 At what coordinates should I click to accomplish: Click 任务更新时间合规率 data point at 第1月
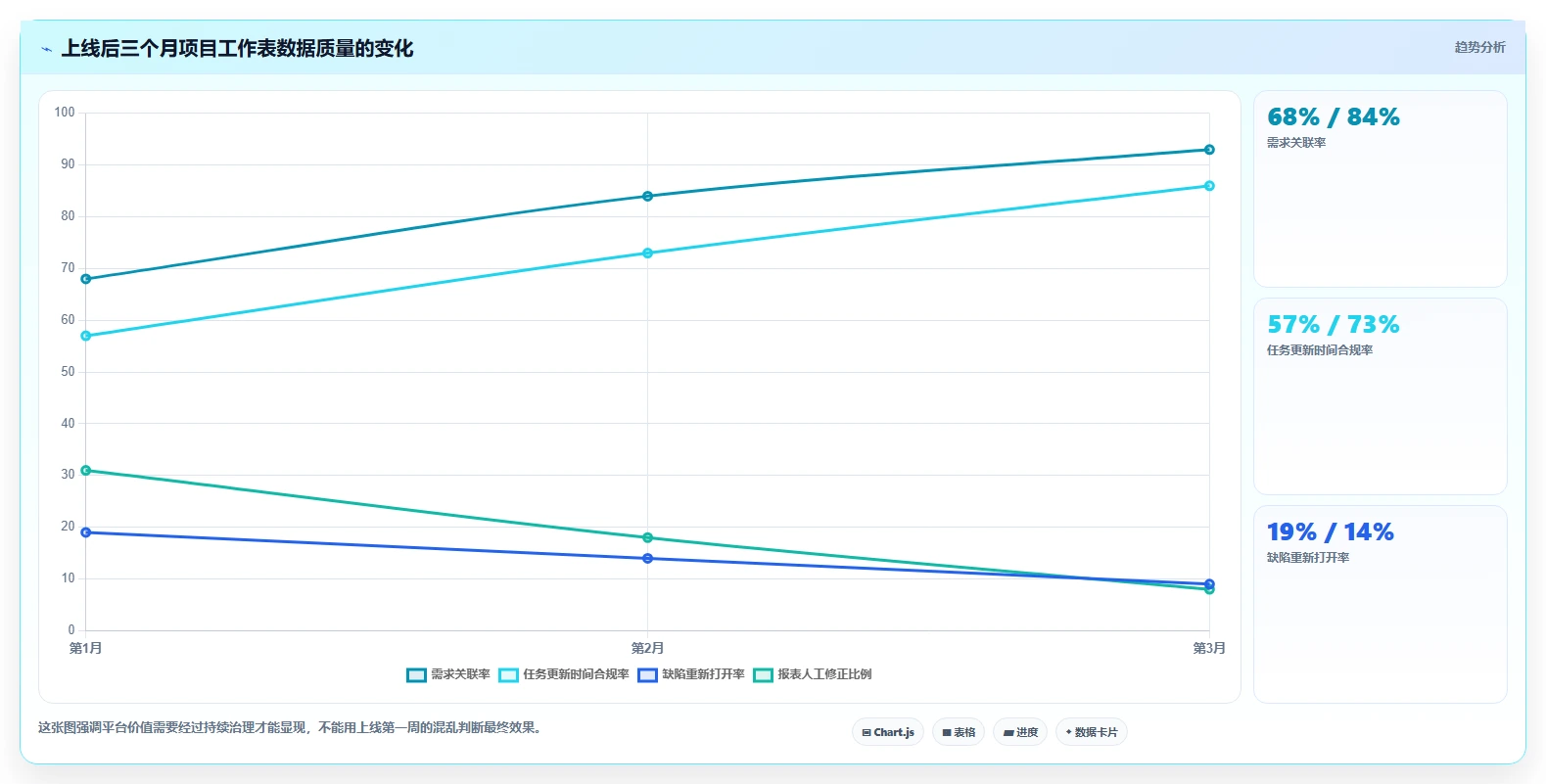pyautogui.click(x=86, y=336)
